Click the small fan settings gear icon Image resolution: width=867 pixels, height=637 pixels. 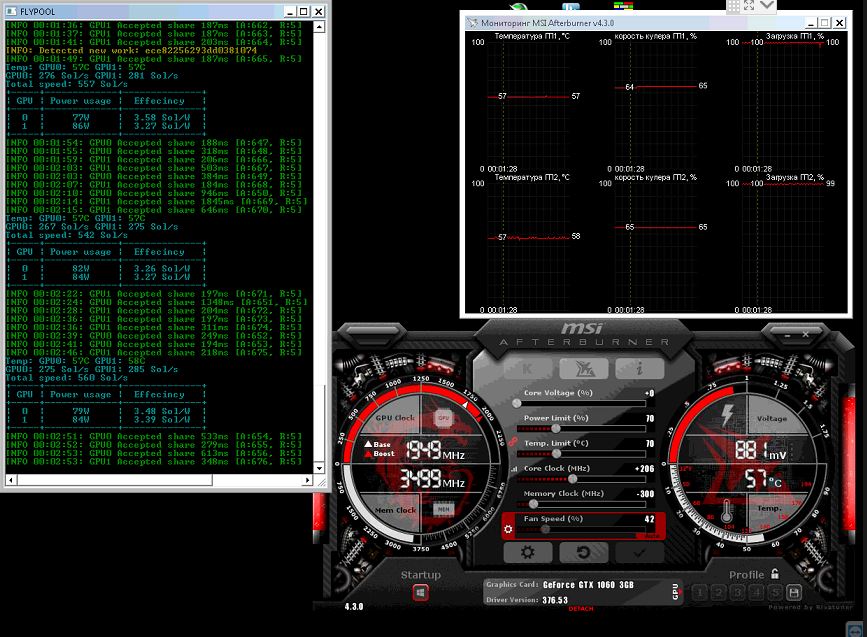(508, 527)
